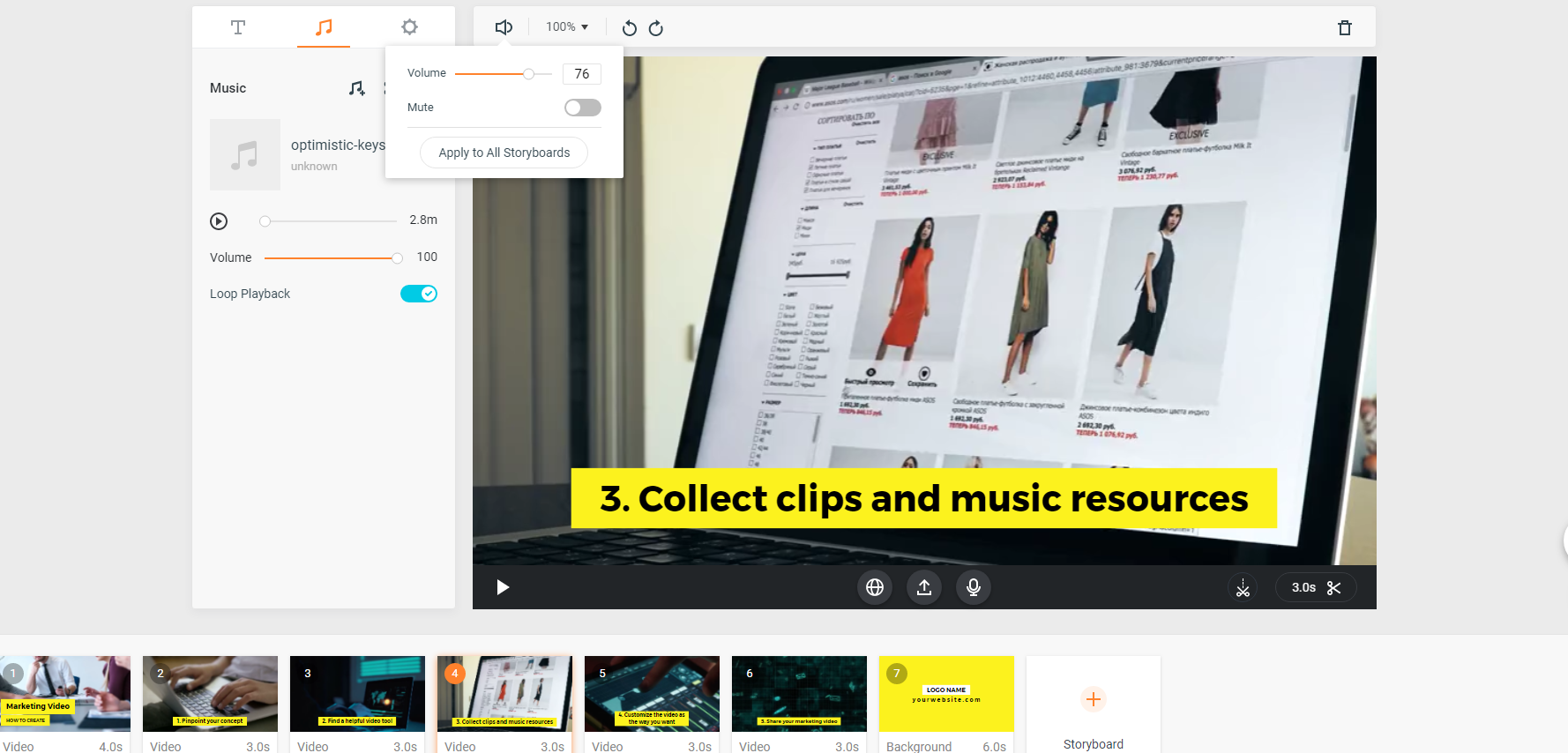Viewport: 1568px width, 753px height.
Task: Click the 4.0s duration of storyboard 1
Action: coord(110,747)
